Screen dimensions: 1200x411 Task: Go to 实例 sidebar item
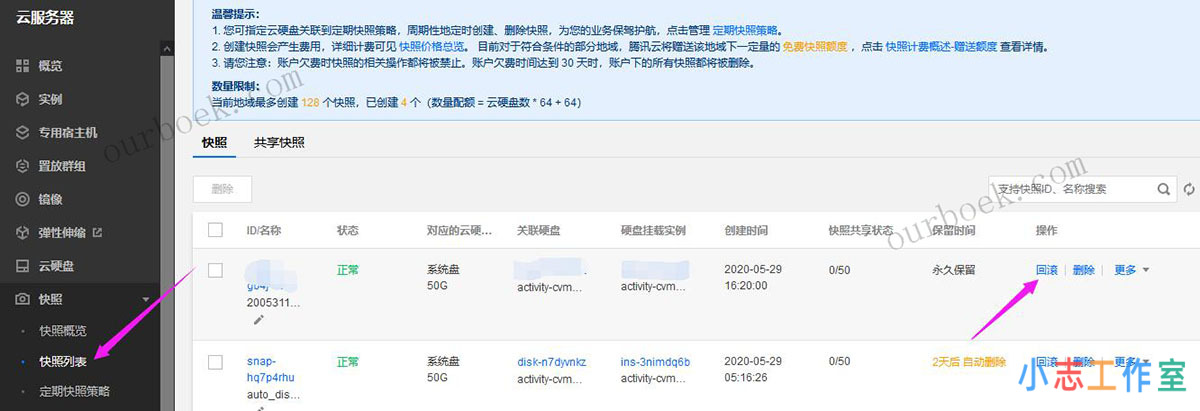(x=50, y=99)
